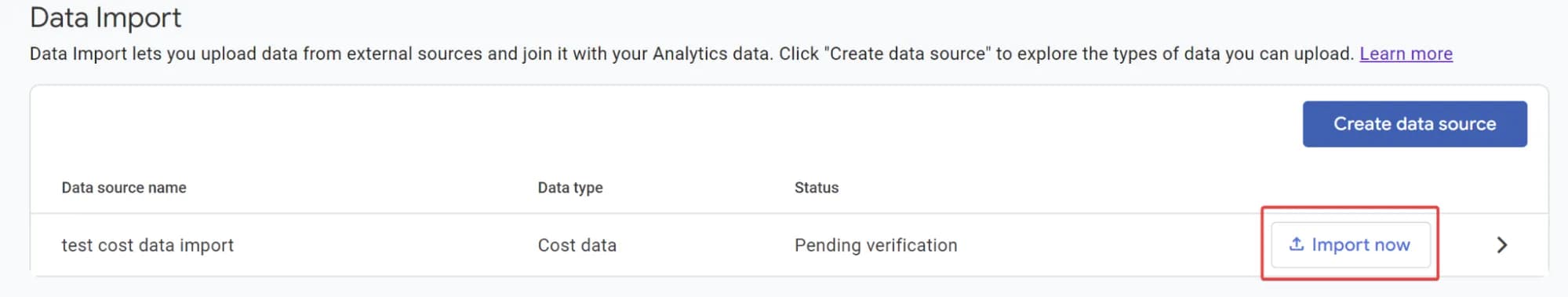Click the Status column header

(817, 188)
